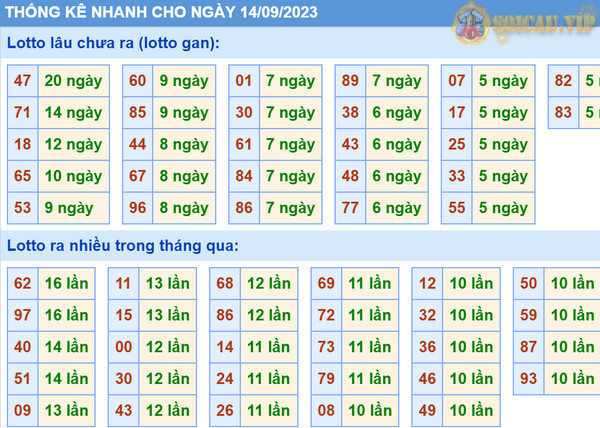Select number 12 in the "10 lần" row
The width and height of the screenshot is (600, 428).
tap(427, 283)
